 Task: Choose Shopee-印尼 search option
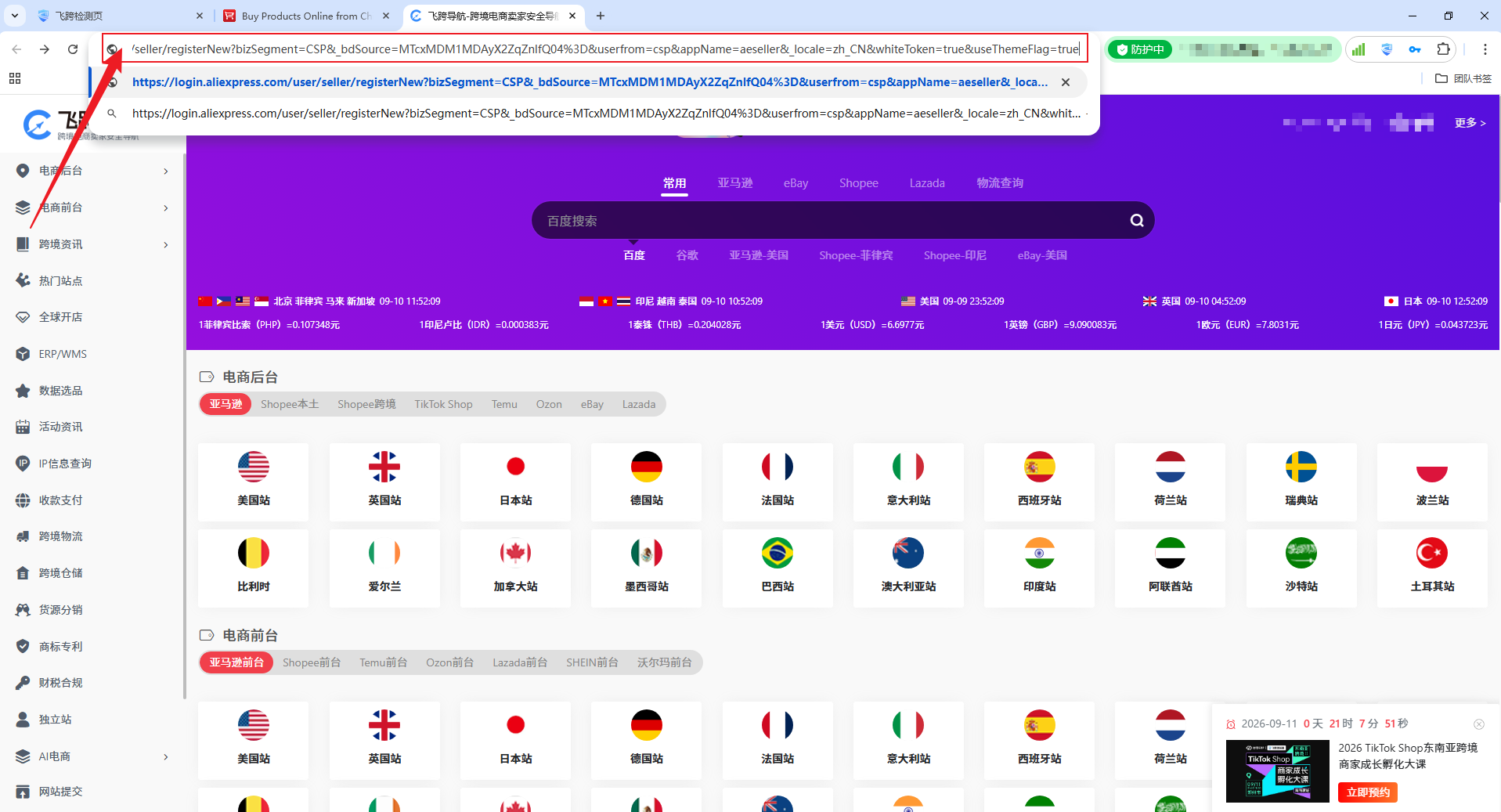(x=954, y=255)
